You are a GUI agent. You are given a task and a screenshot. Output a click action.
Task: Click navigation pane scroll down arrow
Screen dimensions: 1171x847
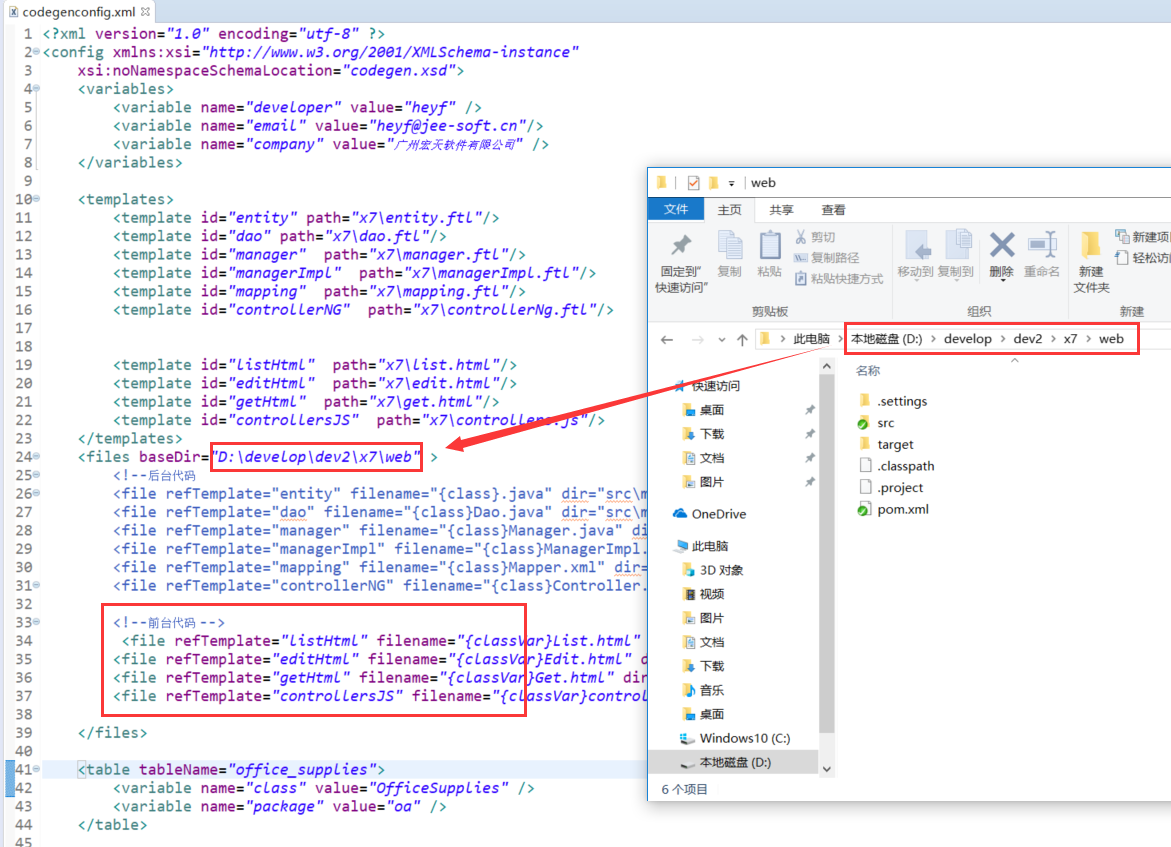[826, 769]
